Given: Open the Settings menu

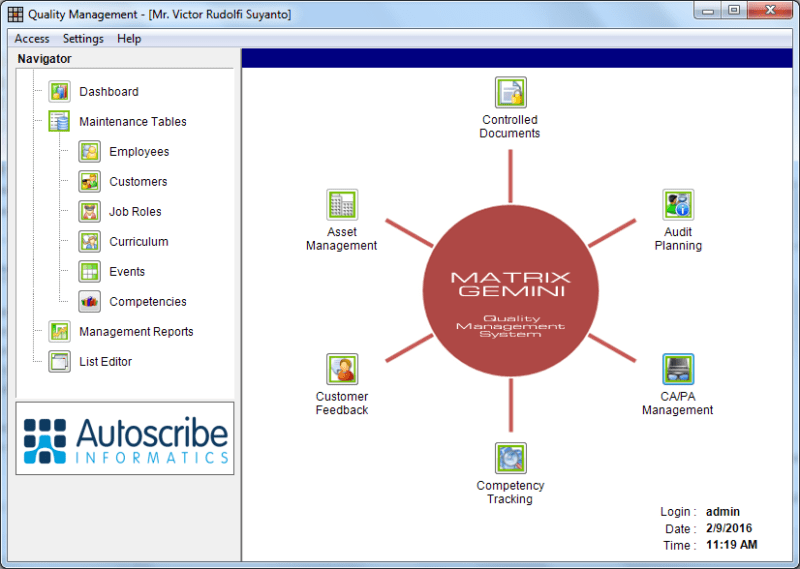Looking at the screenshot, I should pos(83,39).
